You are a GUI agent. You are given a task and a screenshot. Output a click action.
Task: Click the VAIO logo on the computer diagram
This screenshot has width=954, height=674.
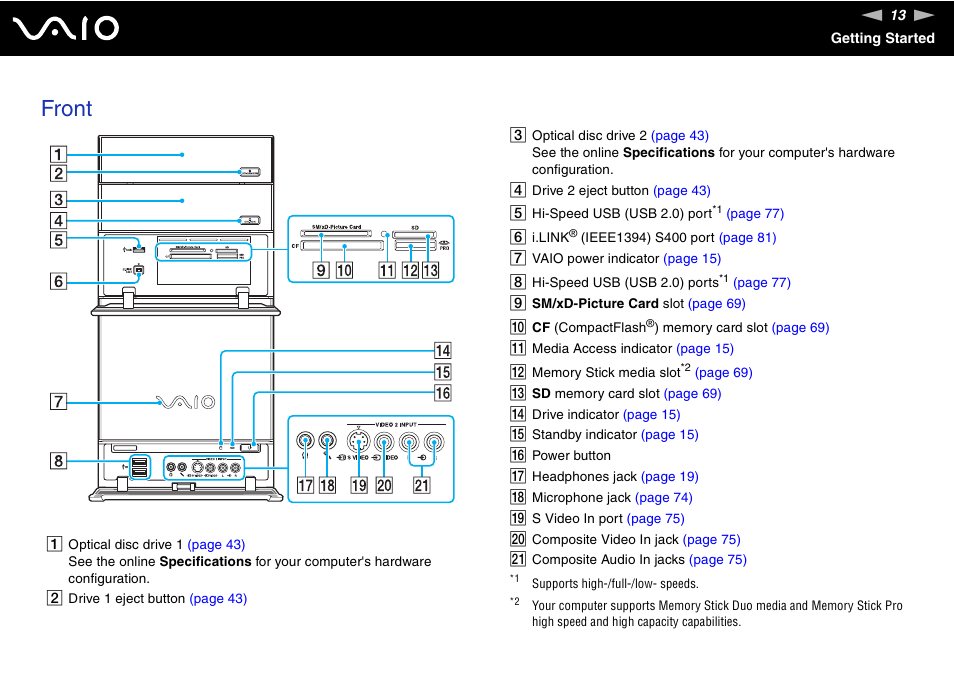tap(186, 402)
